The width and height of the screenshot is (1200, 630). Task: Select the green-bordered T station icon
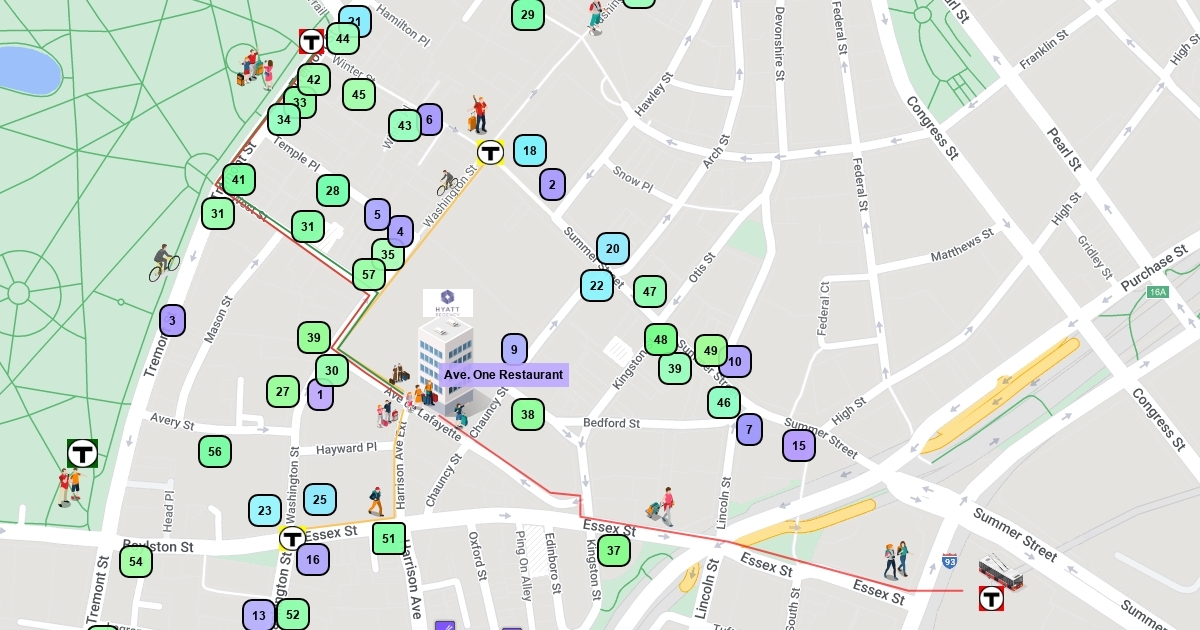[x=82, y=453]
